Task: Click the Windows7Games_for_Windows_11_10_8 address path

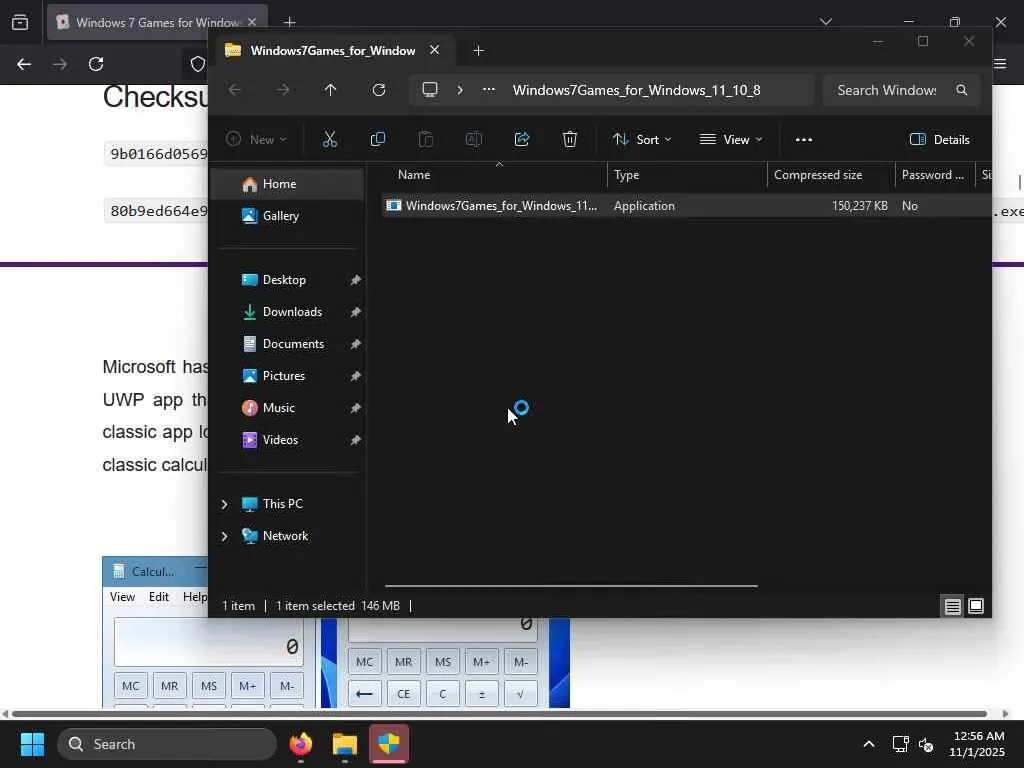Action: tap(636, 90)
